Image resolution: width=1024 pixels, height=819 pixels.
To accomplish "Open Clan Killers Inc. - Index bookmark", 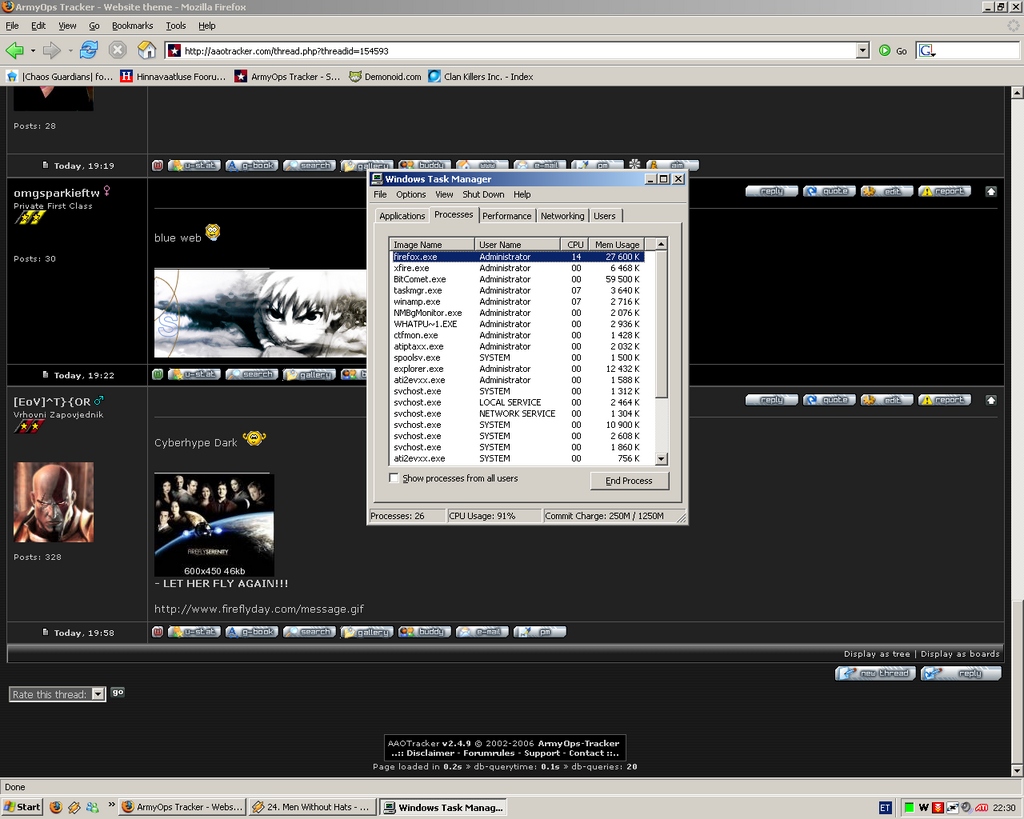I will pyautogui.click(x=481, y=76).
